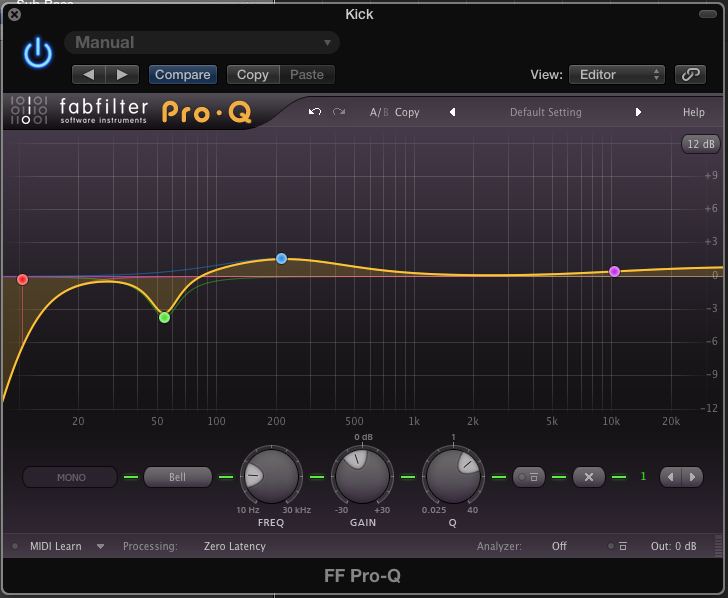Toggle A/B state switch
This screenshot has height=598, width=728.
coord(378,112)
